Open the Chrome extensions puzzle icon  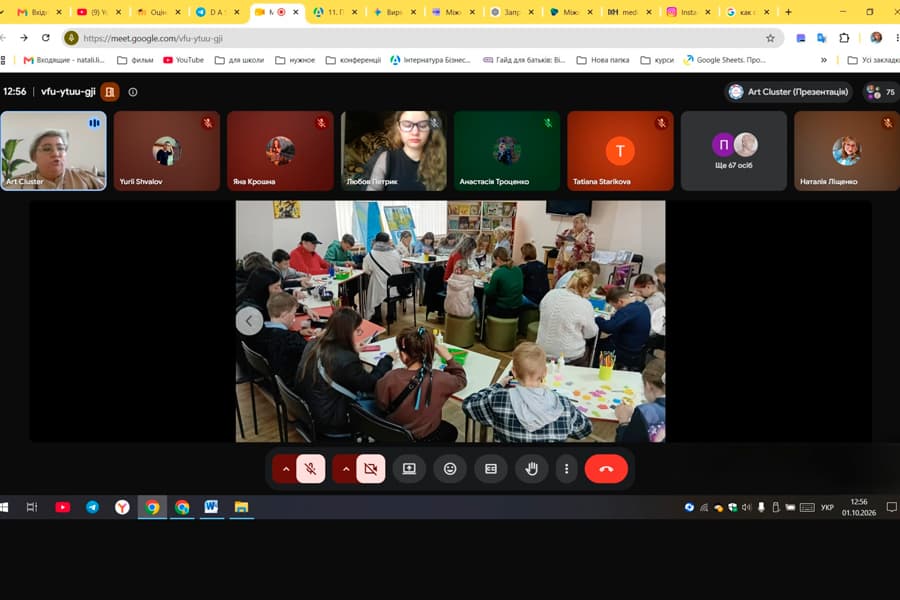point(844,38)
